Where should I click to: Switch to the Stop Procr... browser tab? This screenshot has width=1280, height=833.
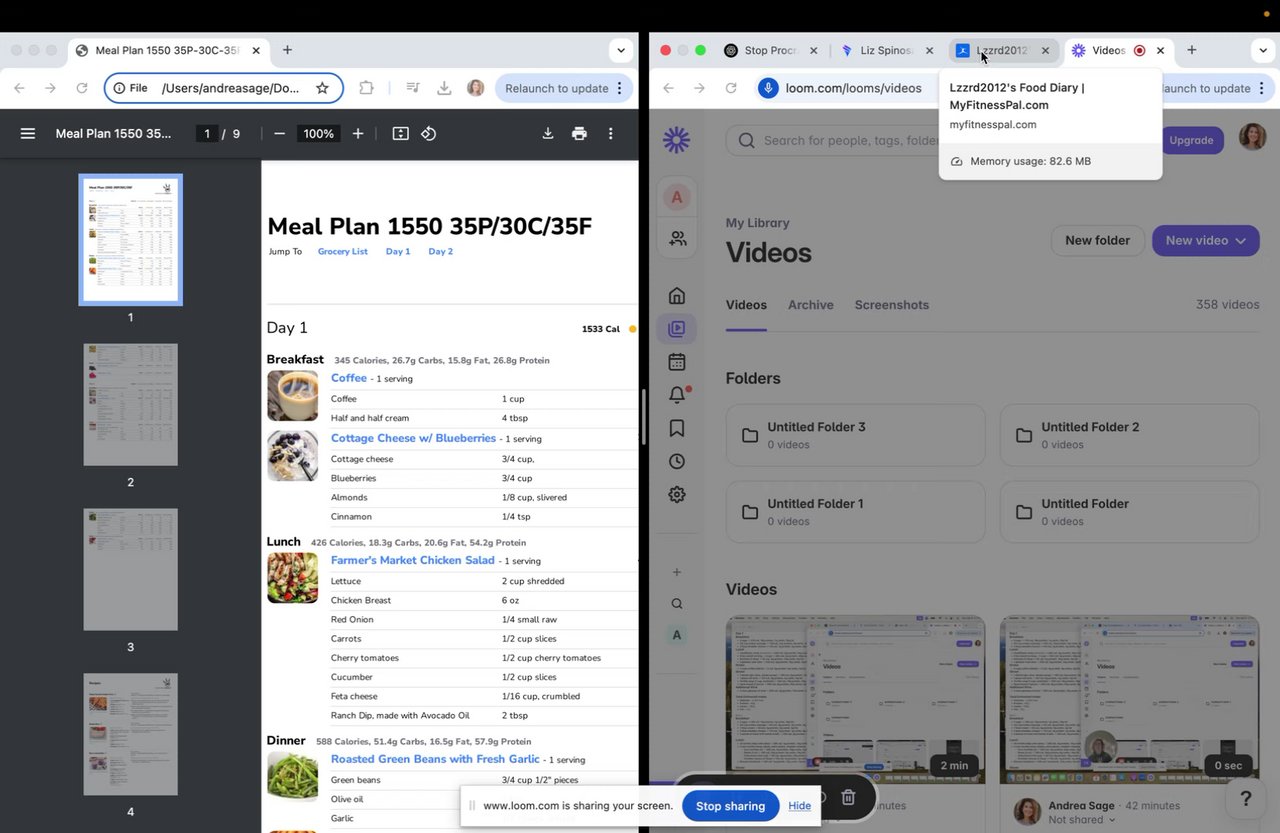770,50
